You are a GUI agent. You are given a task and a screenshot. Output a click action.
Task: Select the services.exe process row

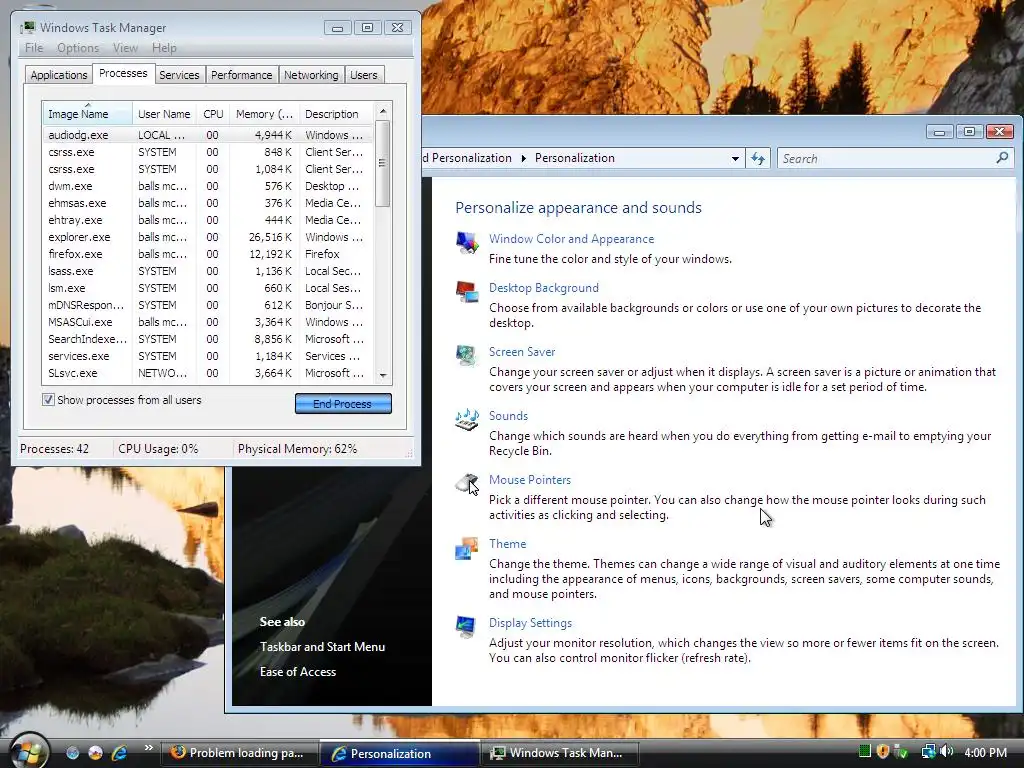(208, 356)
